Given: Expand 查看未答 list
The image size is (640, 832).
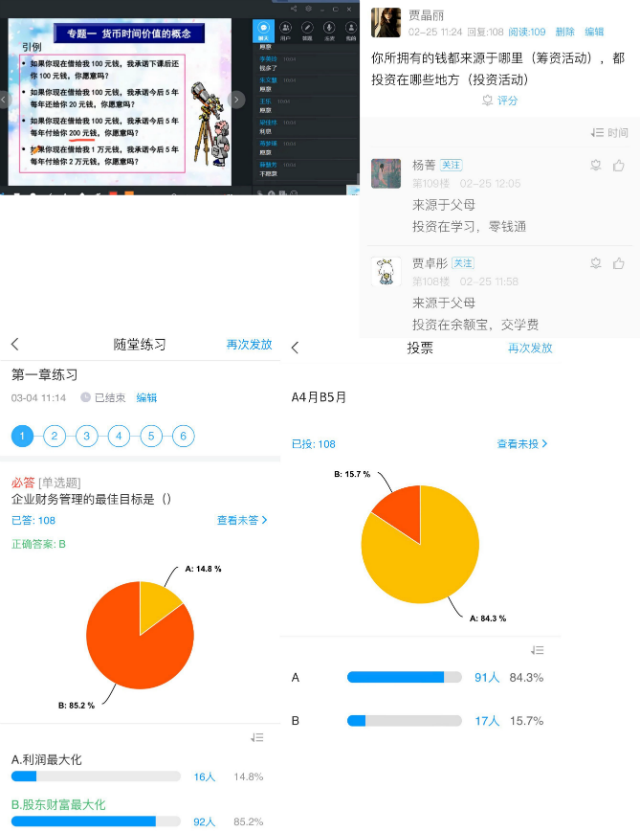Looking at the screenshot, I should (242, 520).
